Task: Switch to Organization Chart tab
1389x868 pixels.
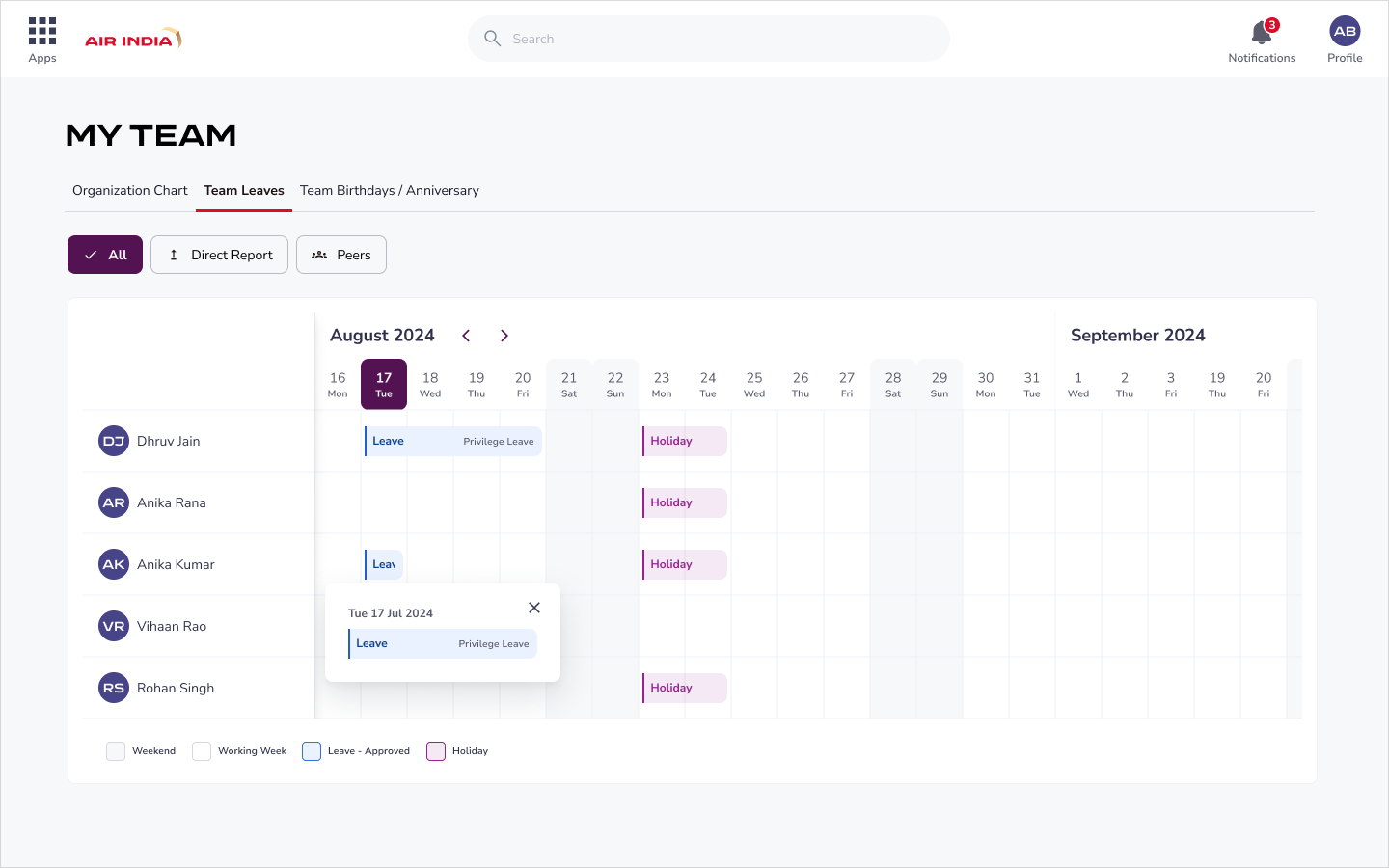Action: (130, 190)
